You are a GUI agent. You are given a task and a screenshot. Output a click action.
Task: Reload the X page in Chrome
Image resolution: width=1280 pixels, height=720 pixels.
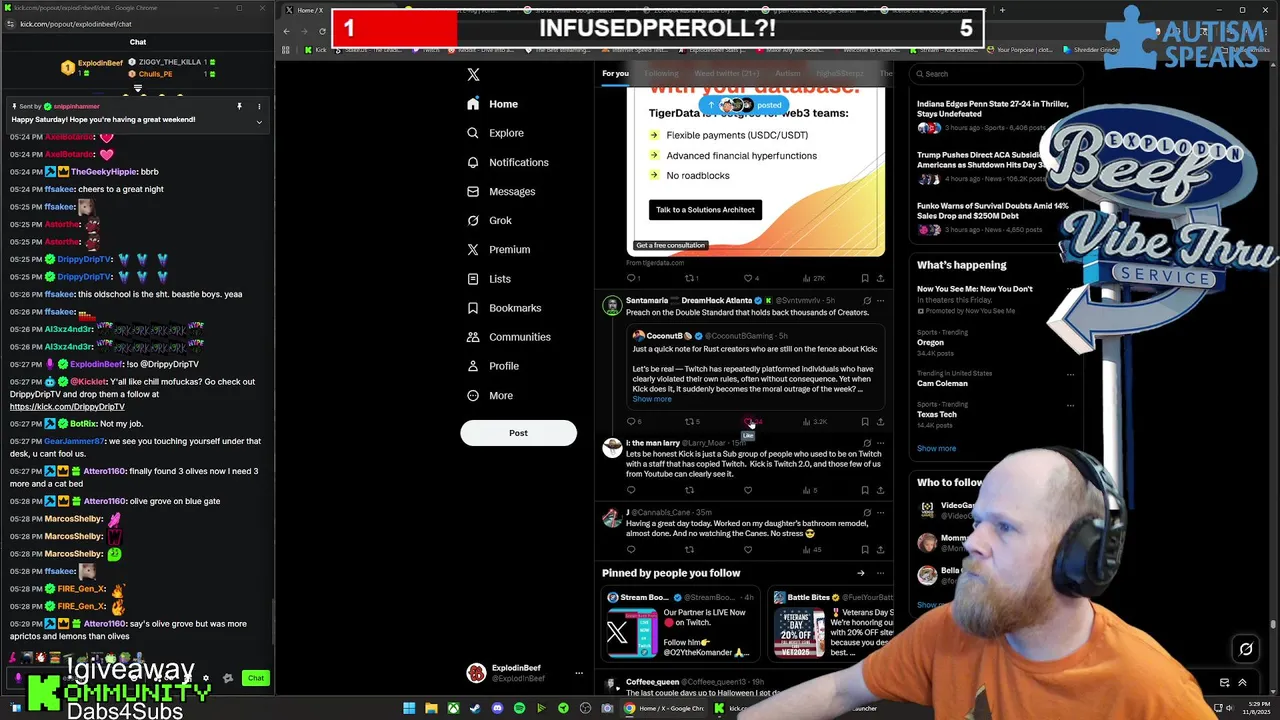pos(322,31)
